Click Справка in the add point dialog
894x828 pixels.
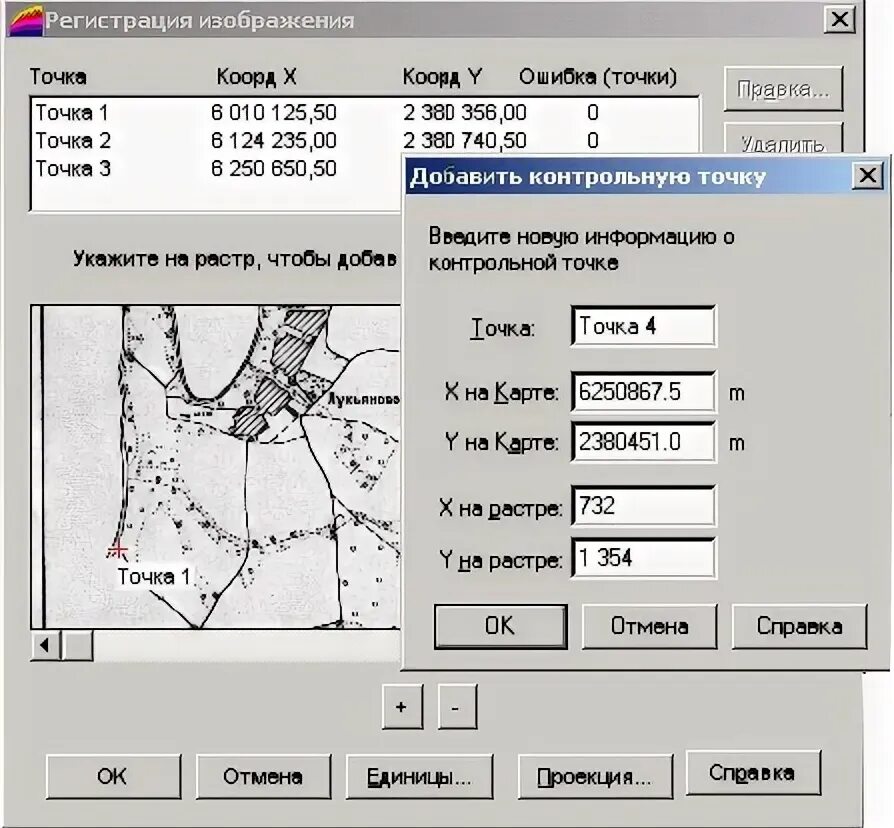(x=799, y=627)
